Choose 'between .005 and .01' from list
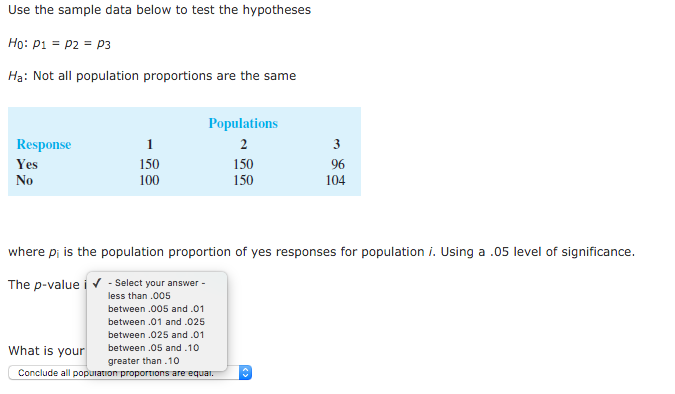The height and width of the screenshot is (394, 675). (x=156, y=309)
